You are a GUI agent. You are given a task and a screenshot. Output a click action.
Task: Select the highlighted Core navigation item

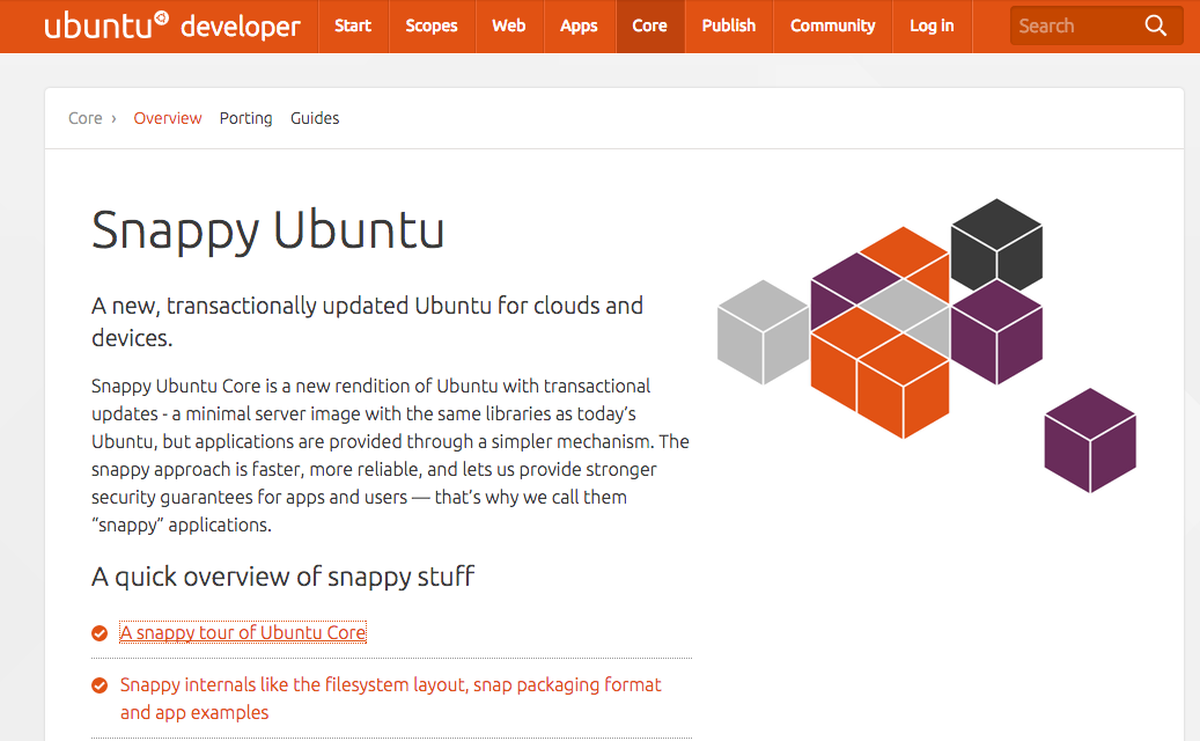[650, 26]
